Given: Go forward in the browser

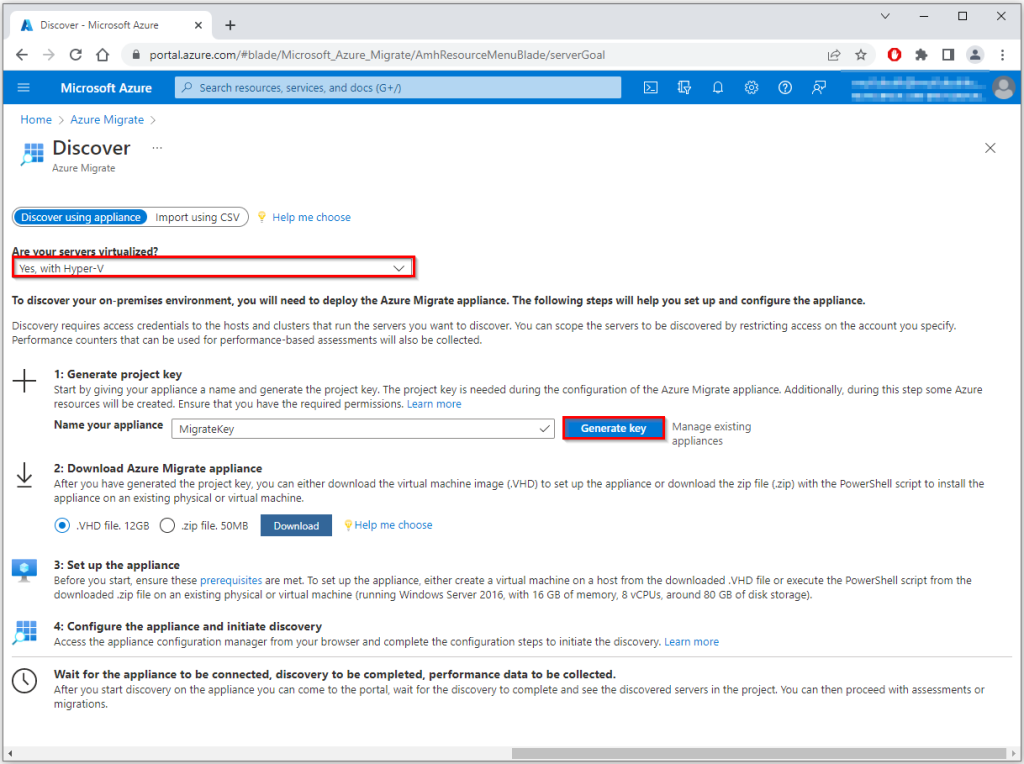Looking at the screenshot, I should pos(49,55).
